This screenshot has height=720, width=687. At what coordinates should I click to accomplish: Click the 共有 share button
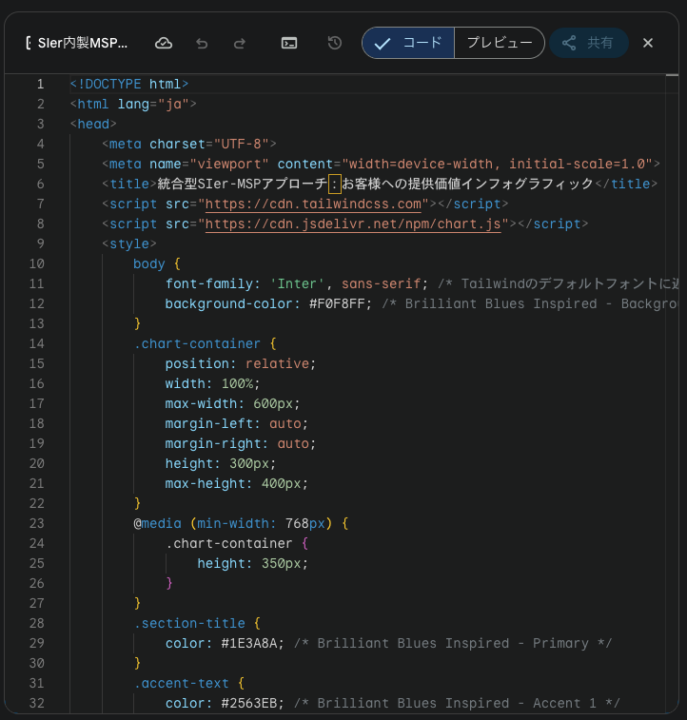[x=589, y=43]
